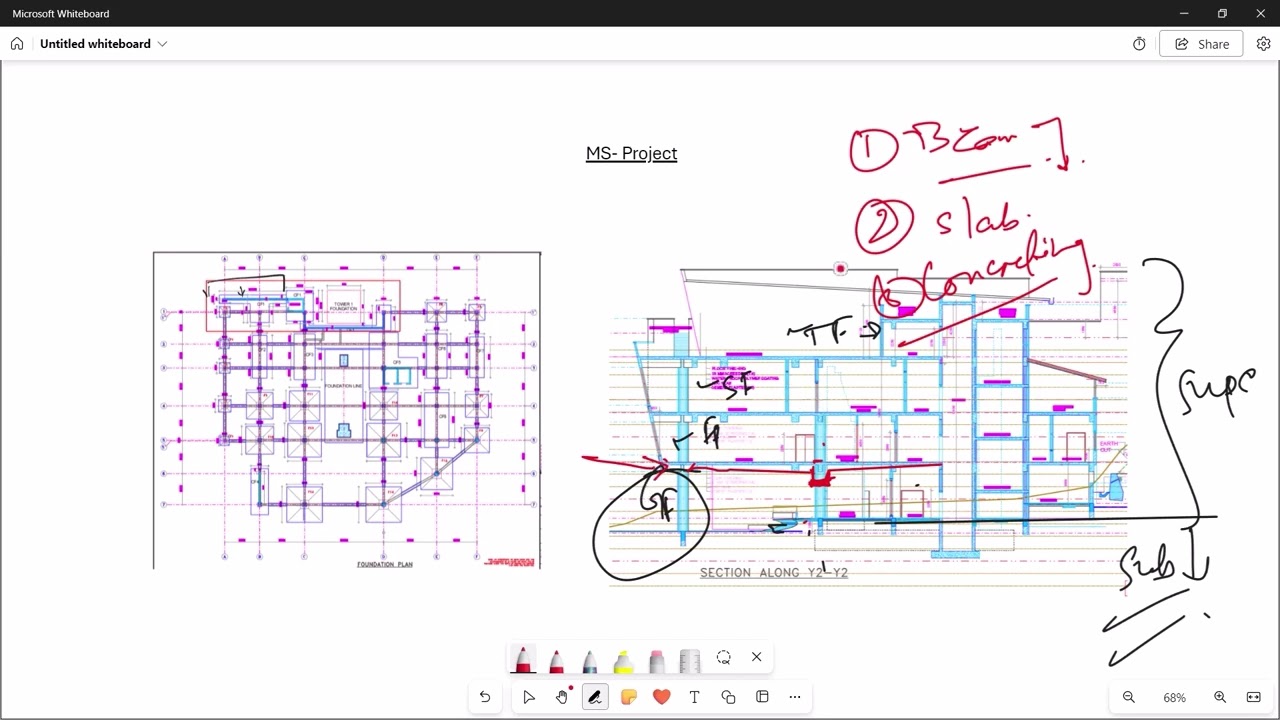
Task: Expand the Untitled whiteboard dropdown
Action: 162,44
